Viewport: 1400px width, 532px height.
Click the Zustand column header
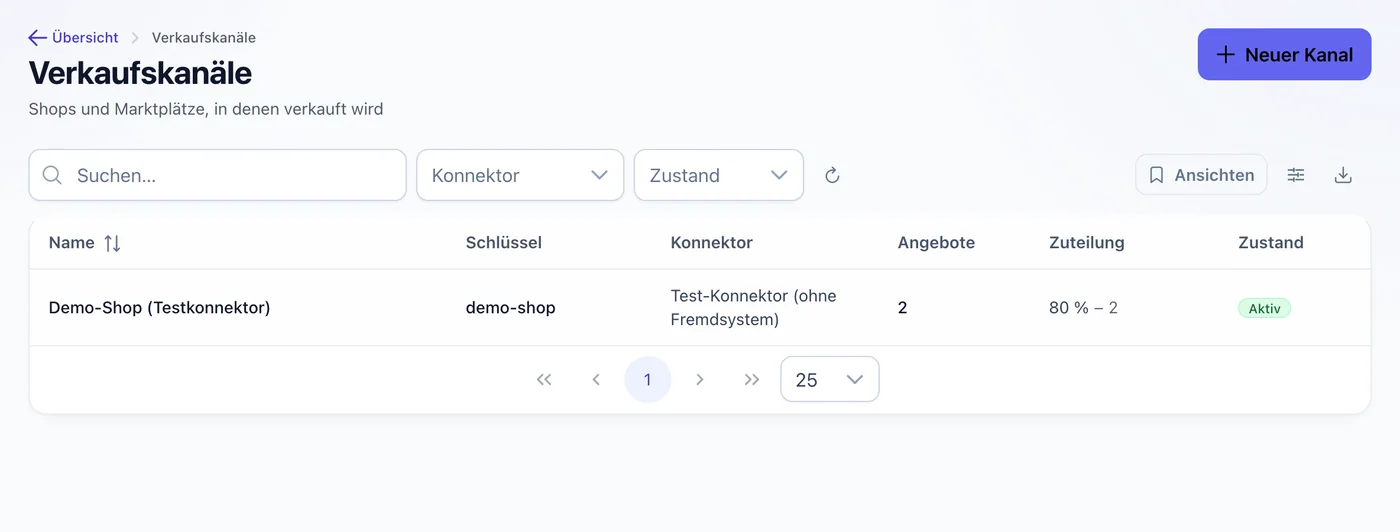[x=1271, y=243]
